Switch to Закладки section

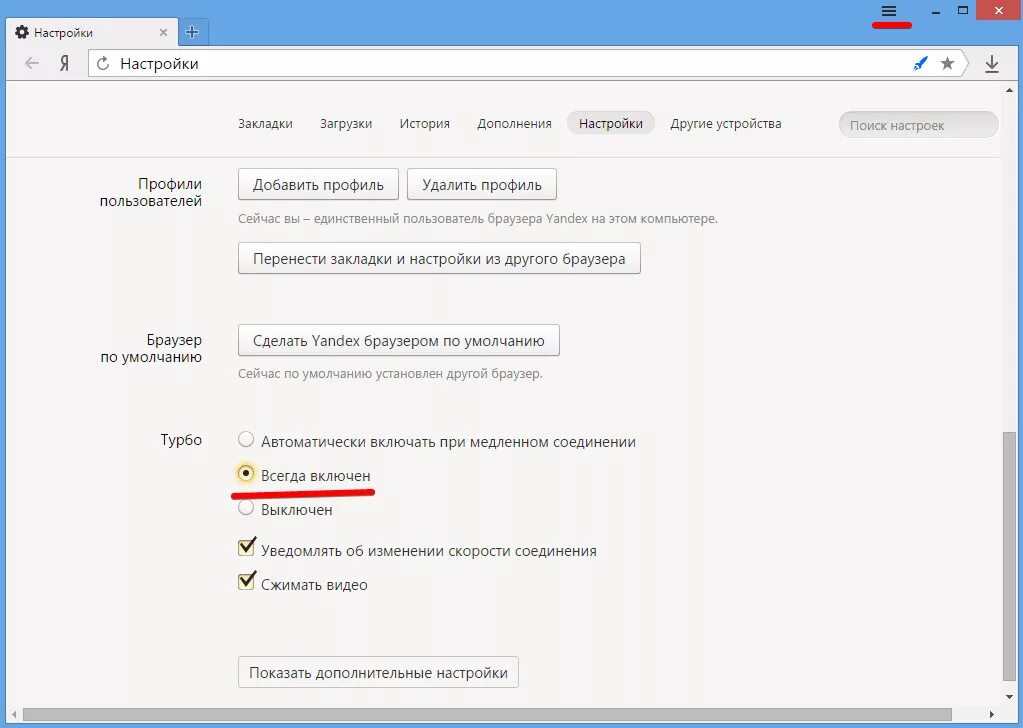point(265,123)
